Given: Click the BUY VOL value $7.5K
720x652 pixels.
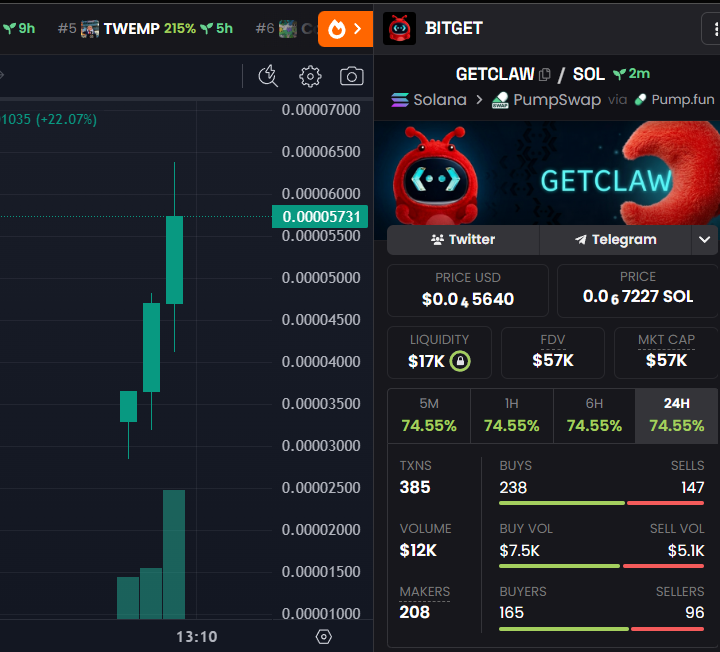Looking at the screenshot, I should [519, 550].
